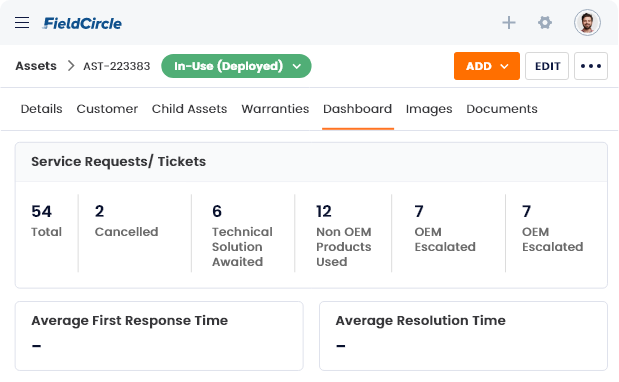
Task: Click the Service Requests/ Tickets heading
Action: tap(118, 161)
